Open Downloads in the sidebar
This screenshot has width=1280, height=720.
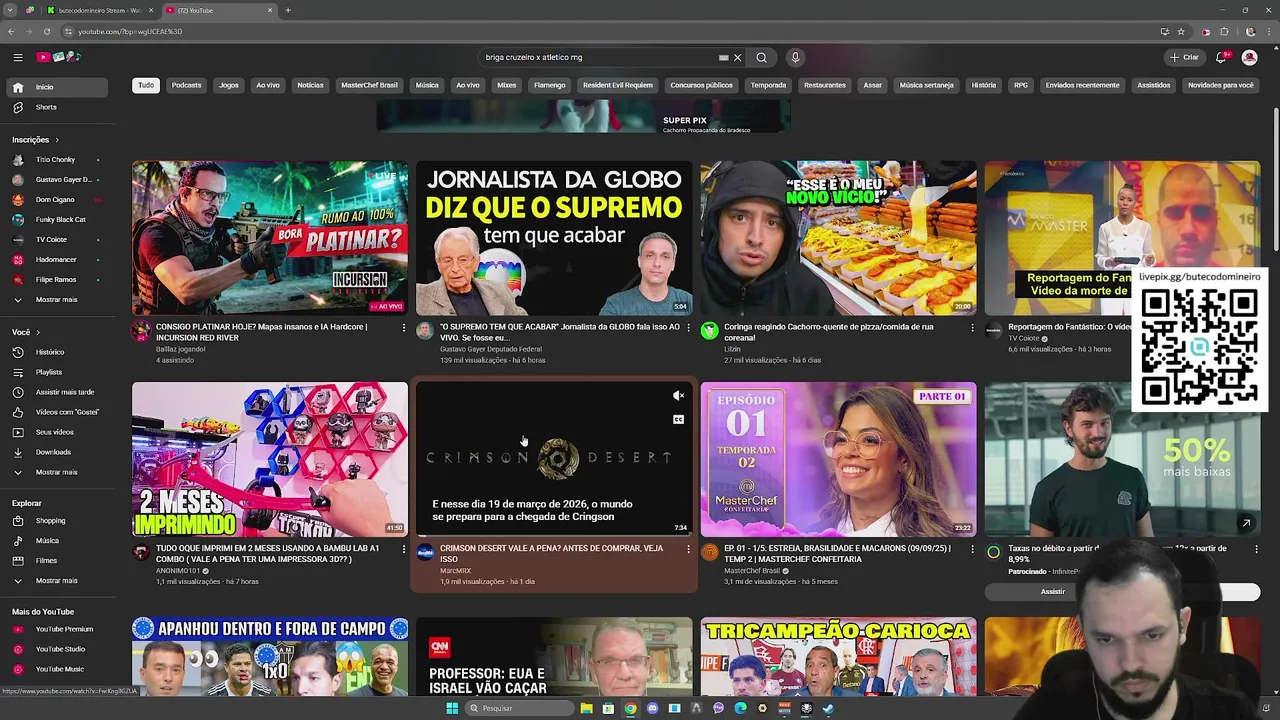(58, 452)
